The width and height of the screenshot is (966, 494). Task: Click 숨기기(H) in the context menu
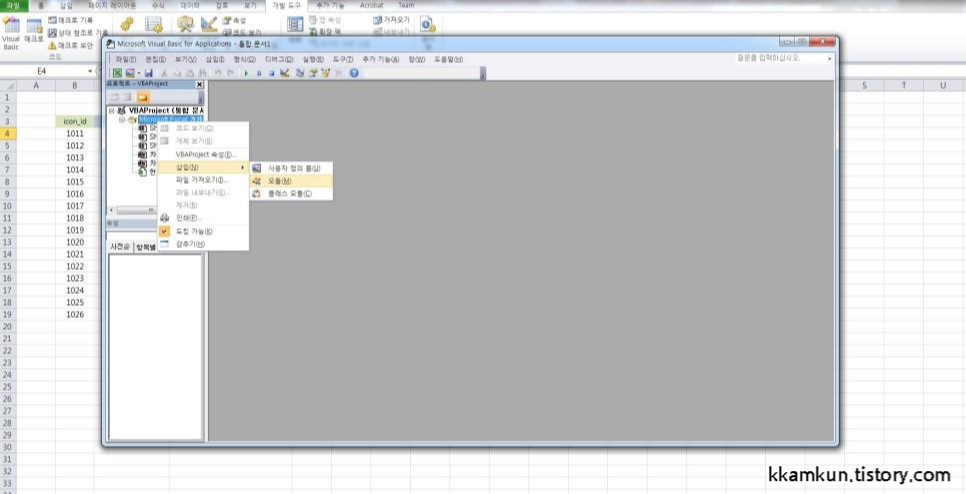coord(203,244)
